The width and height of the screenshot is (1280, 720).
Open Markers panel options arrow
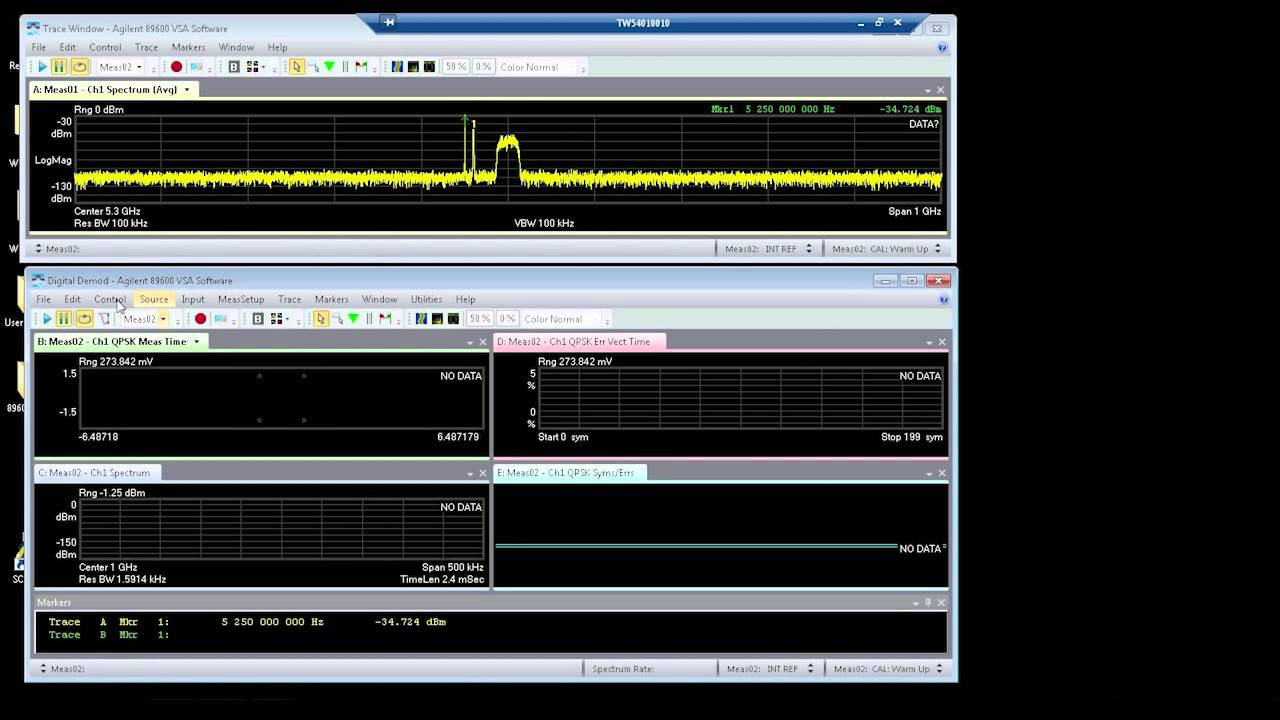(915, 603)
